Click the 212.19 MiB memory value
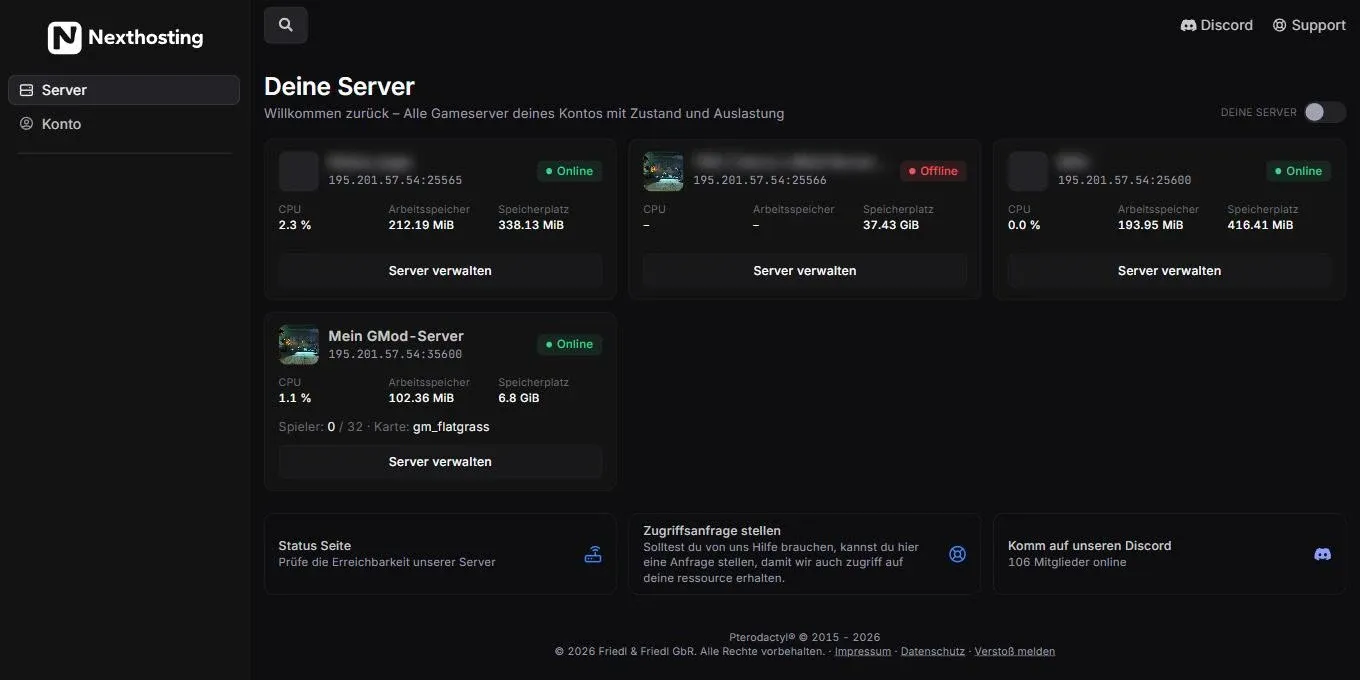Image resolution: width=1360 pixels, height=680 pixels. (421, 225)
